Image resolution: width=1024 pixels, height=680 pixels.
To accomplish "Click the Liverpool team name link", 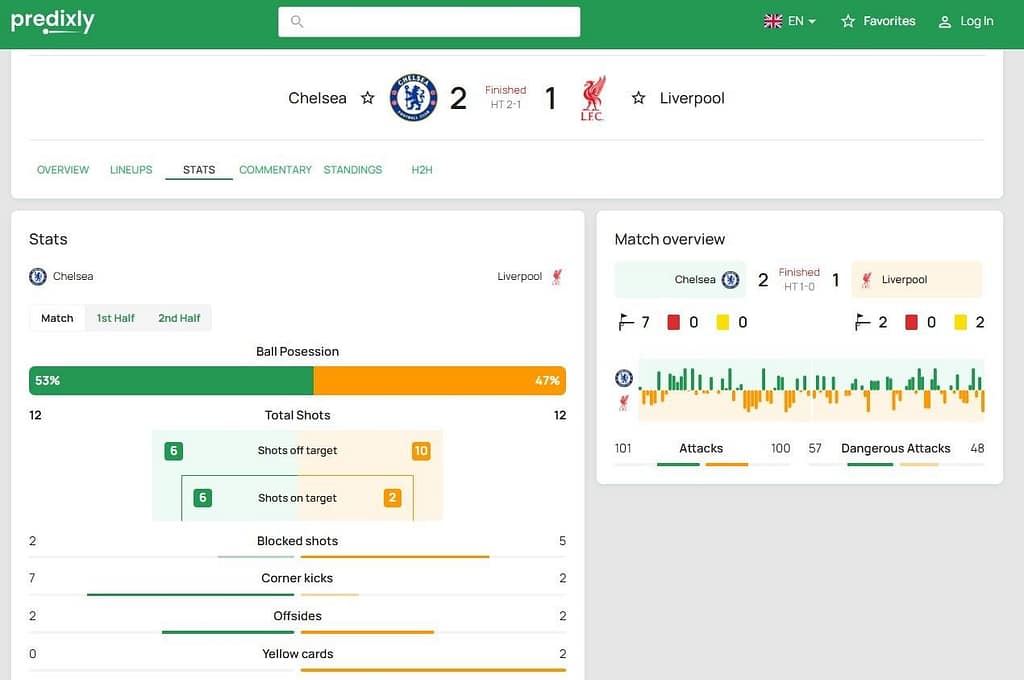I will (692, 98).
